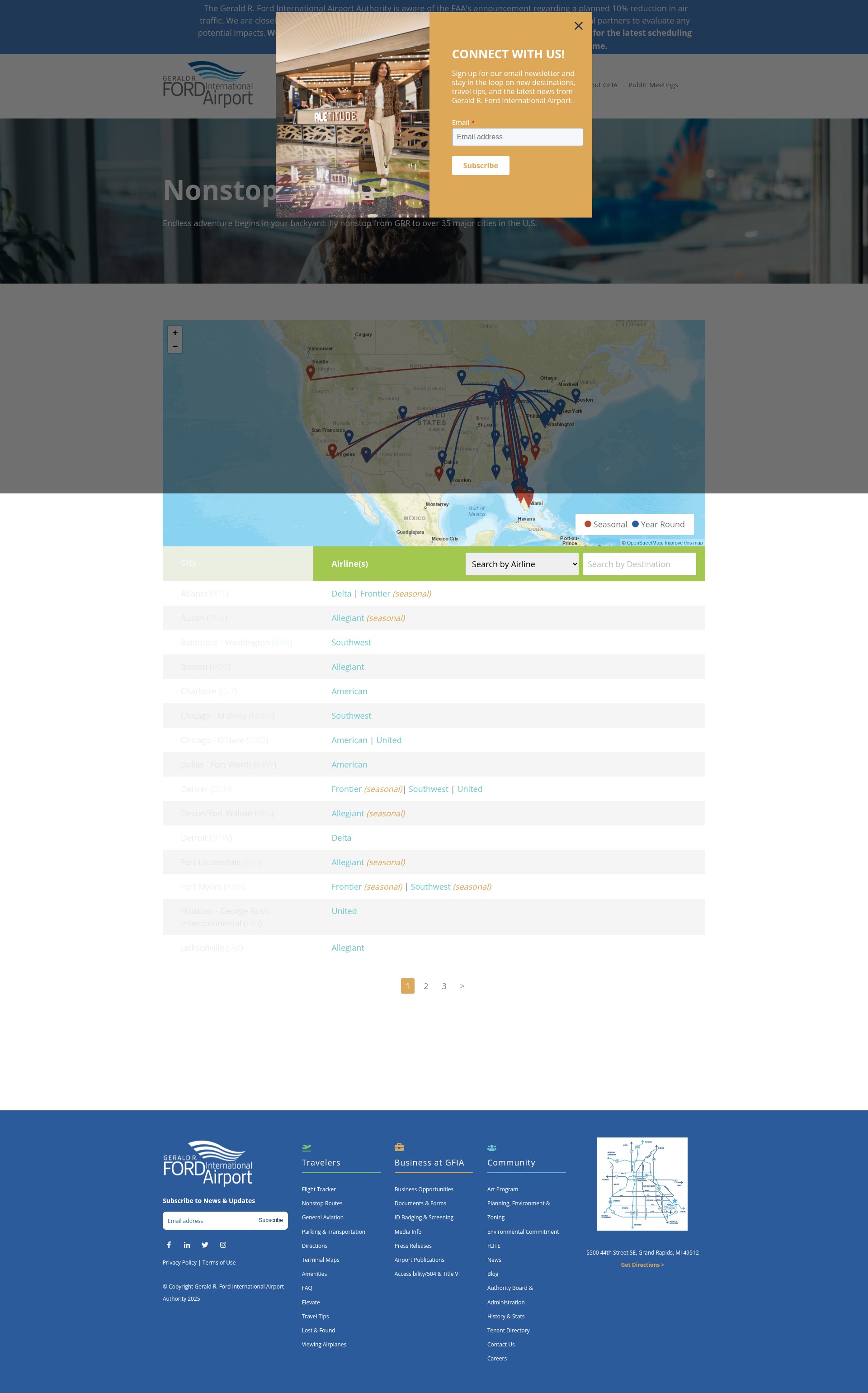Click the footer newsletter email field
868x1393 pixels.
208,1220
